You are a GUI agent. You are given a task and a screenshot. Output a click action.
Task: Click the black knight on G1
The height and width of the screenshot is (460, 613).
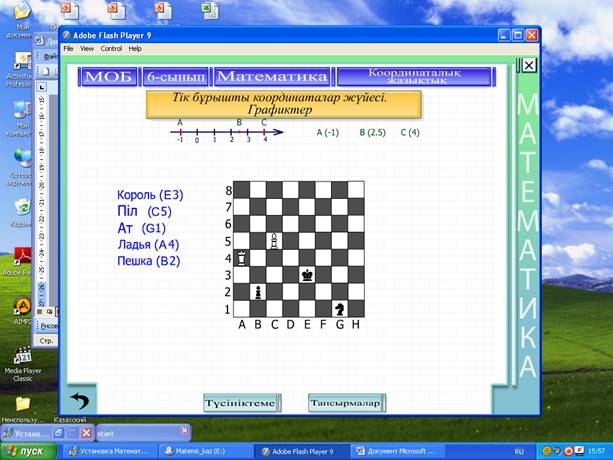point(340,308)
